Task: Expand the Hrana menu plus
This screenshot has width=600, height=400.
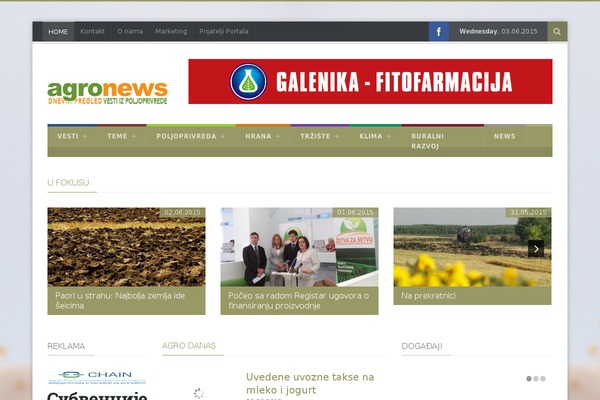Action: (278, 136)
